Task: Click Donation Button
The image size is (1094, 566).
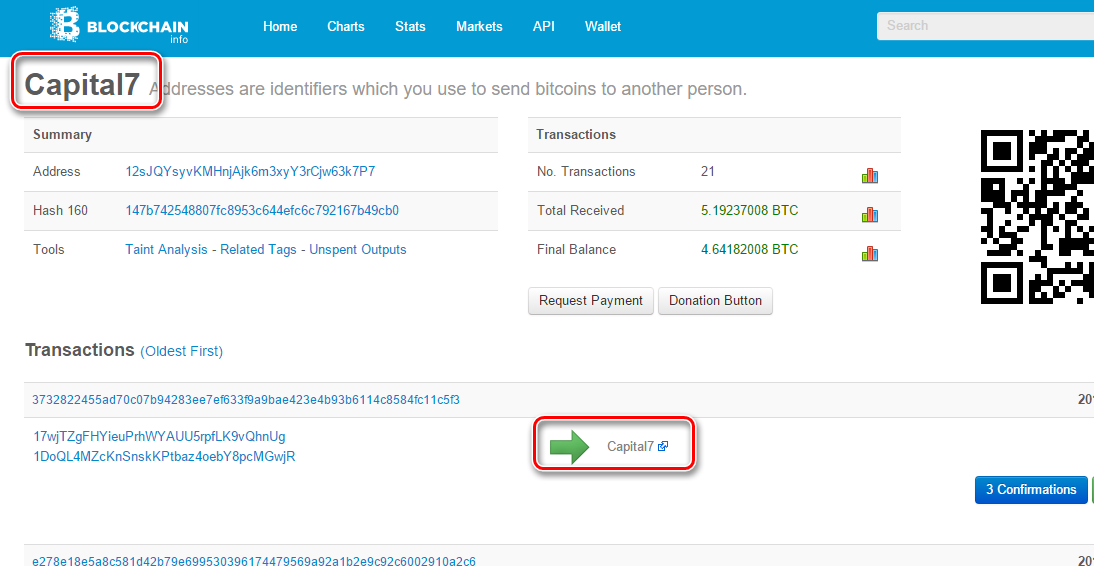Action: tap(715, 301)
